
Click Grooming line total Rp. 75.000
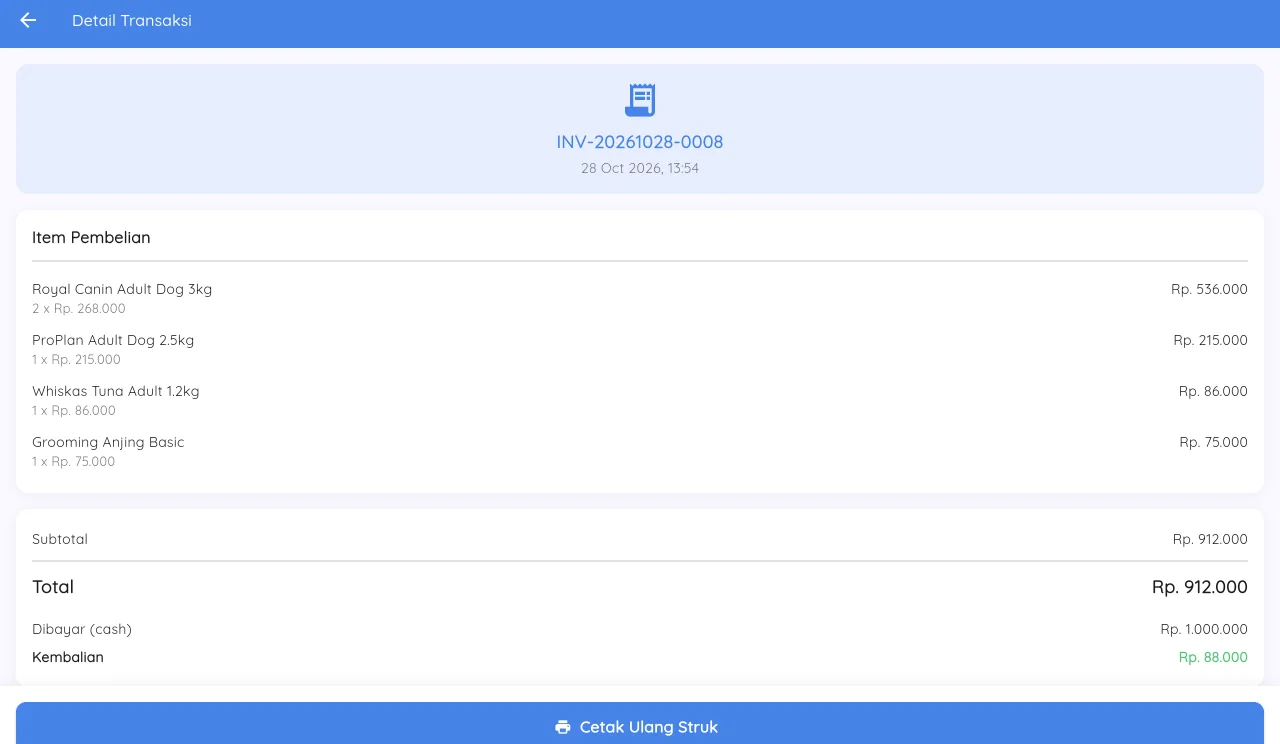1213,442
